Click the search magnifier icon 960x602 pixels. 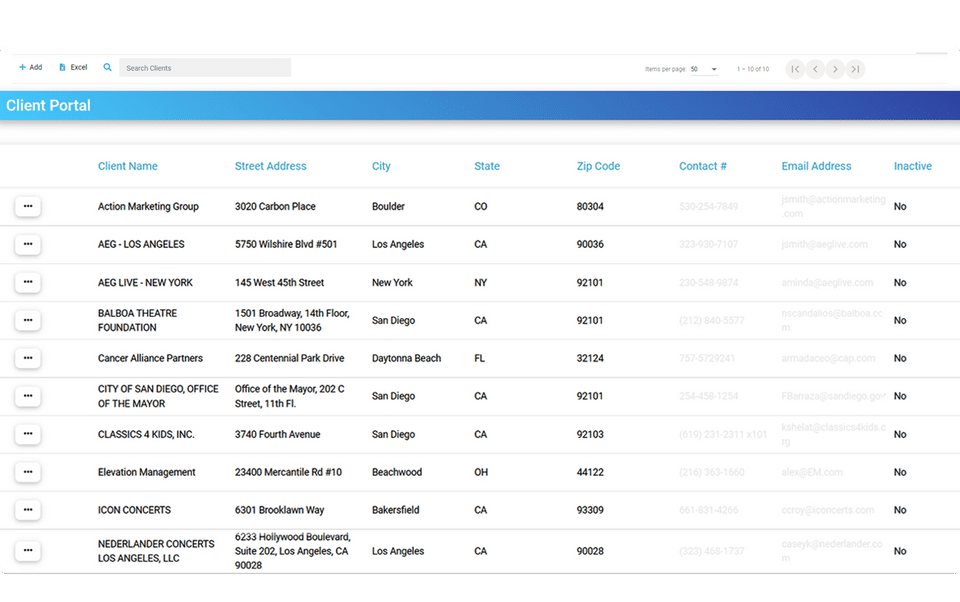(107, 67)
